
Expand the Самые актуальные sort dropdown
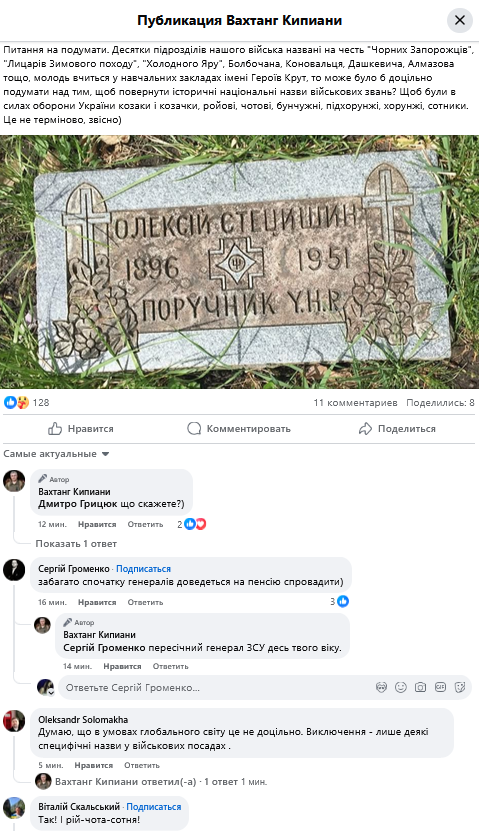(56, 454)
